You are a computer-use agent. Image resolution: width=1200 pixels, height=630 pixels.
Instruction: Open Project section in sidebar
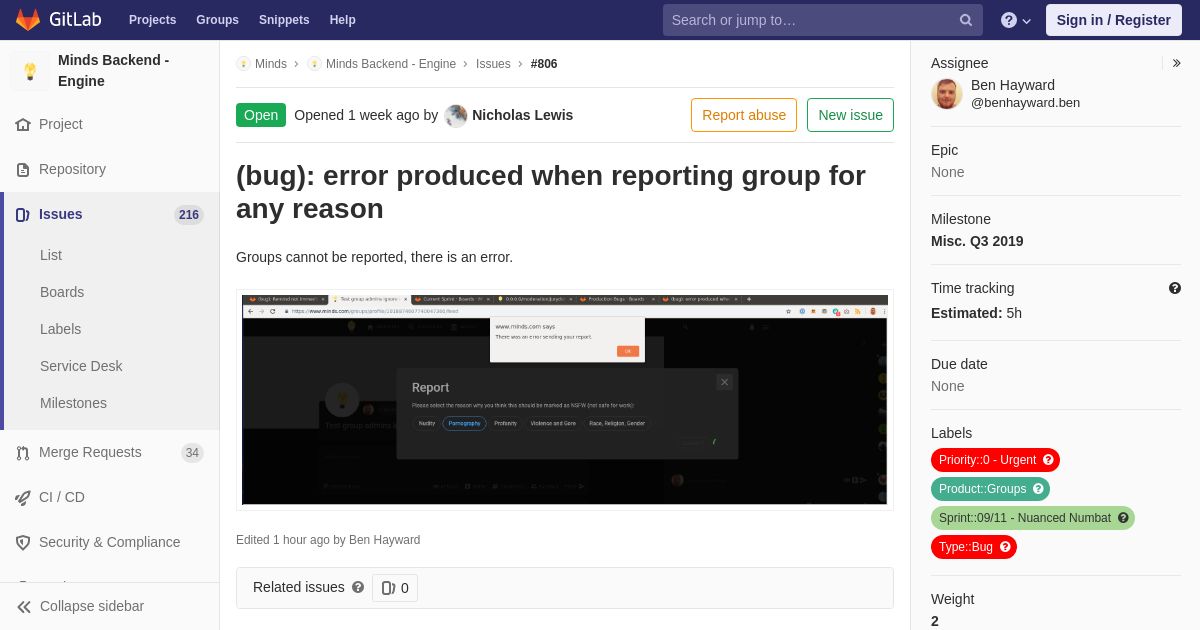(61, 124)
